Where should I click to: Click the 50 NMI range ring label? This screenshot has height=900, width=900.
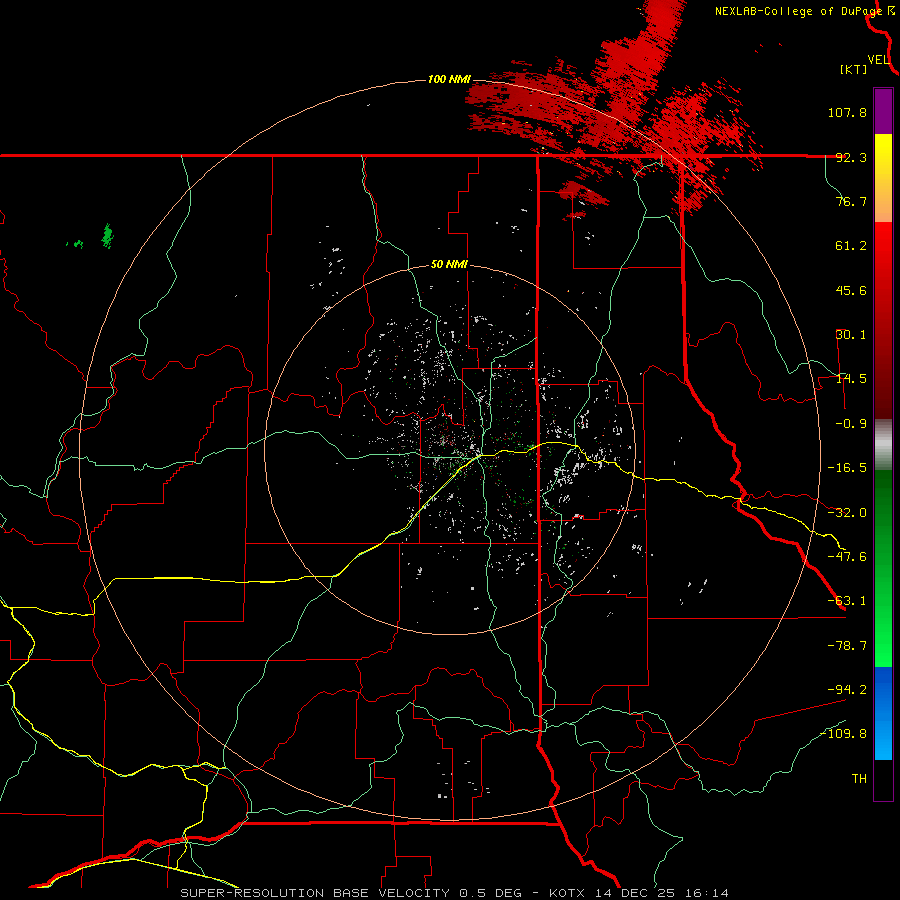point(449,265)
